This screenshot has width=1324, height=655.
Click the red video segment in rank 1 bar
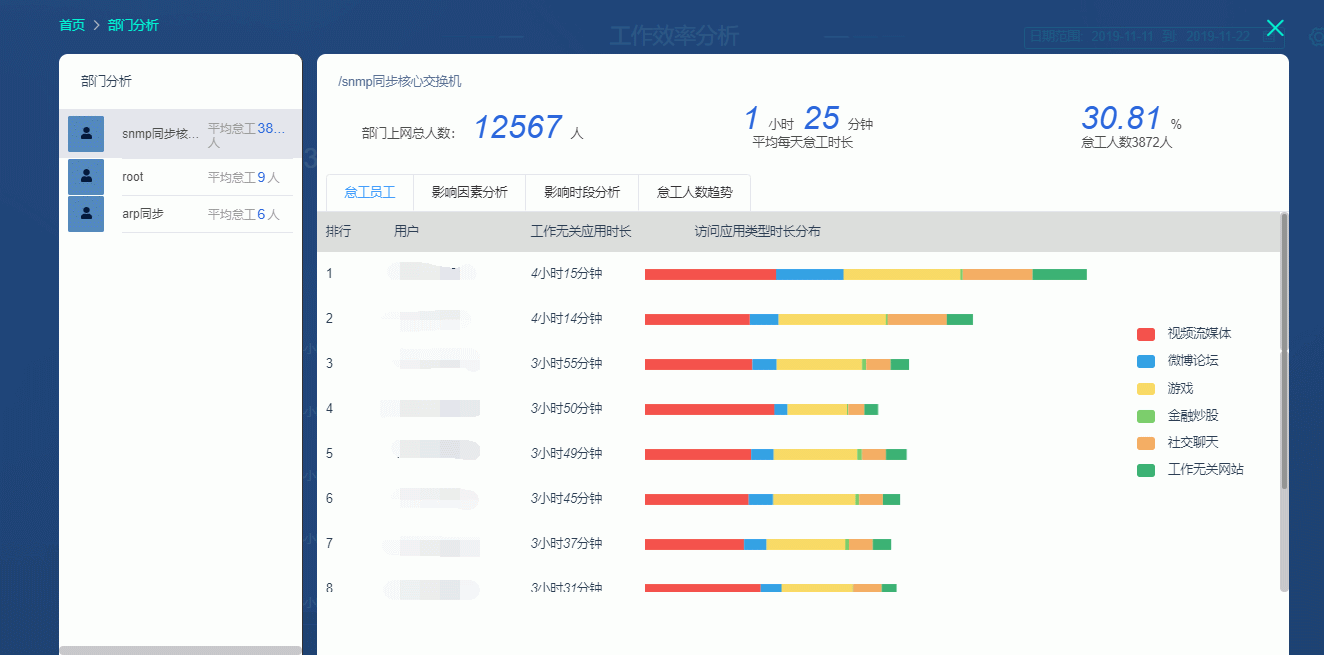click(709, 274)
